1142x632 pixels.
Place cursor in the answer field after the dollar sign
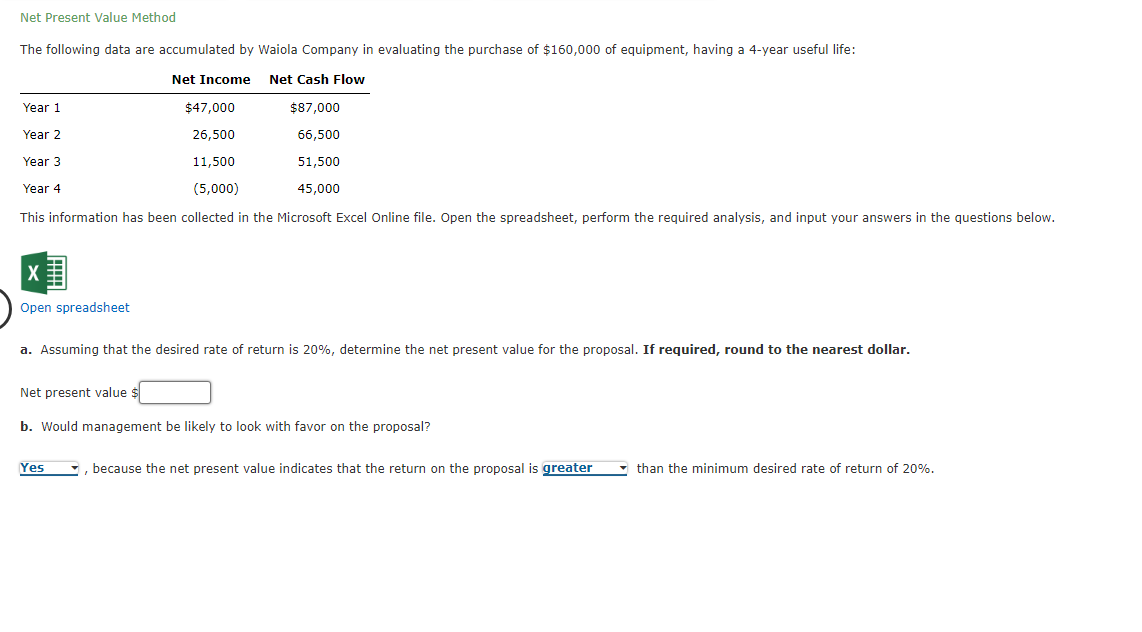tap(174, 392)
